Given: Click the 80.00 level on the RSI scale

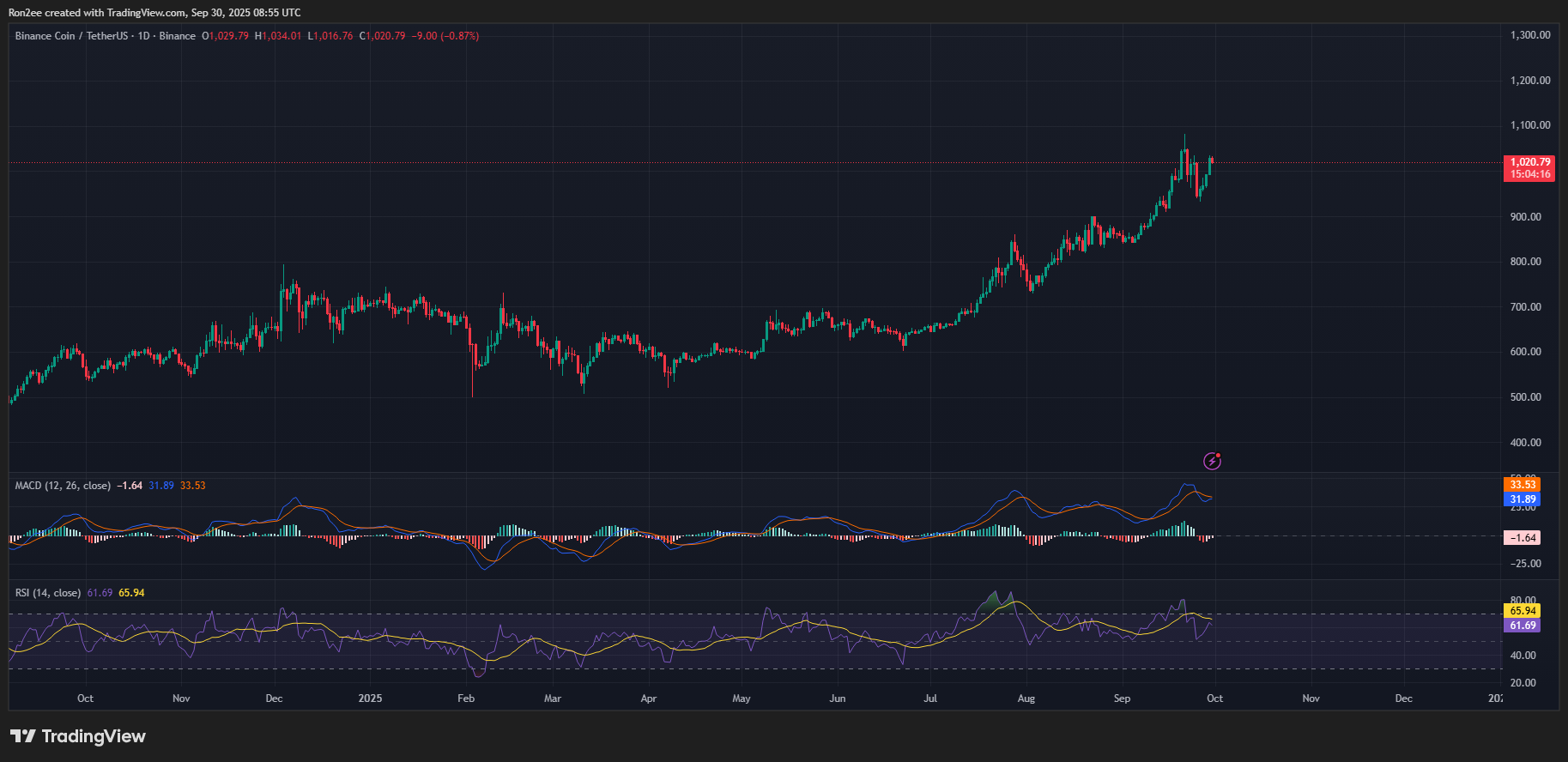Looking at the screenshot, I should click(x=1523, y=601).
